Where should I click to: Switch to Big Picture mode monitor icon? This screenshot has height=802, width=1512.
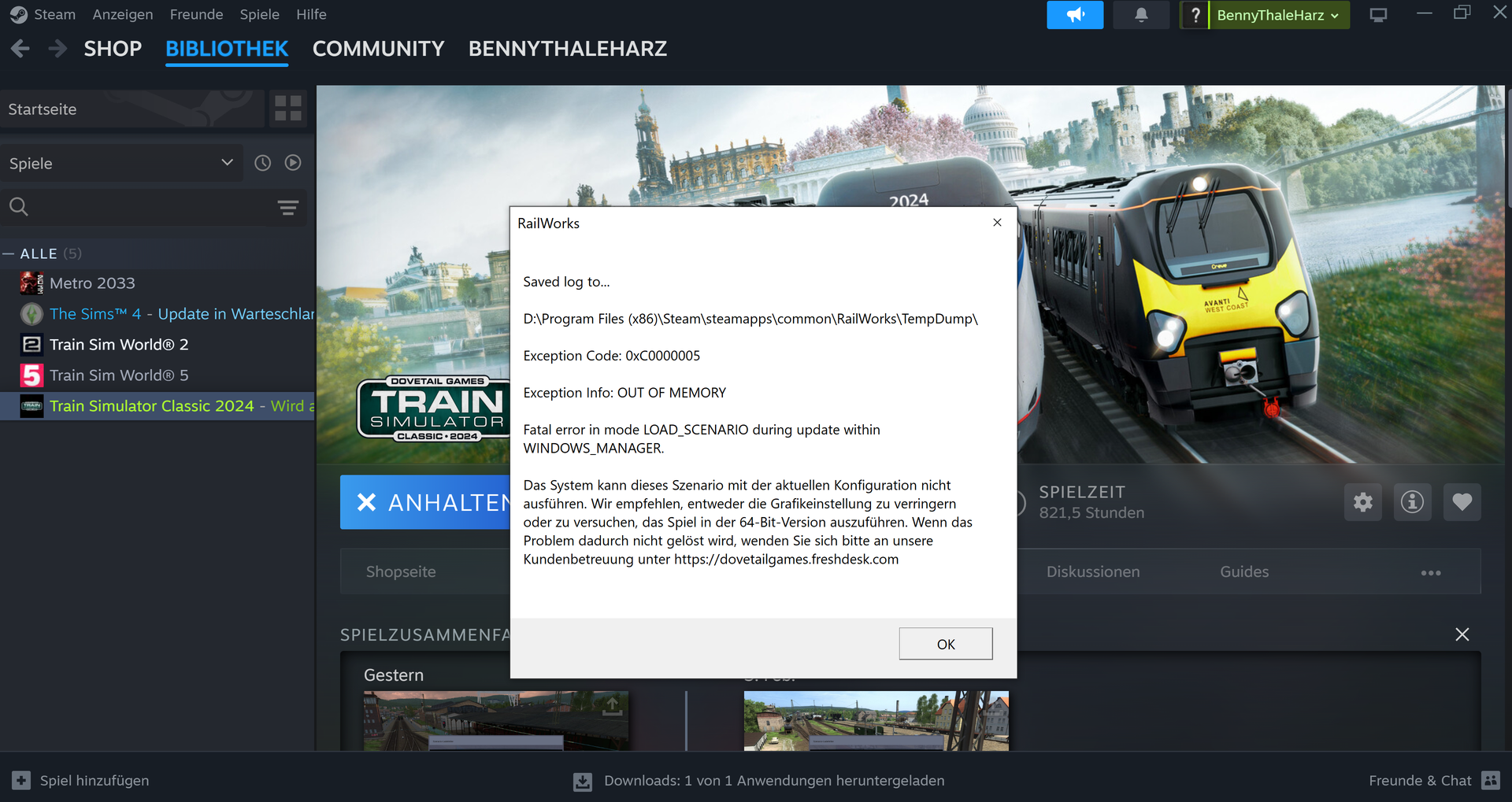(x=1378, y=15)
